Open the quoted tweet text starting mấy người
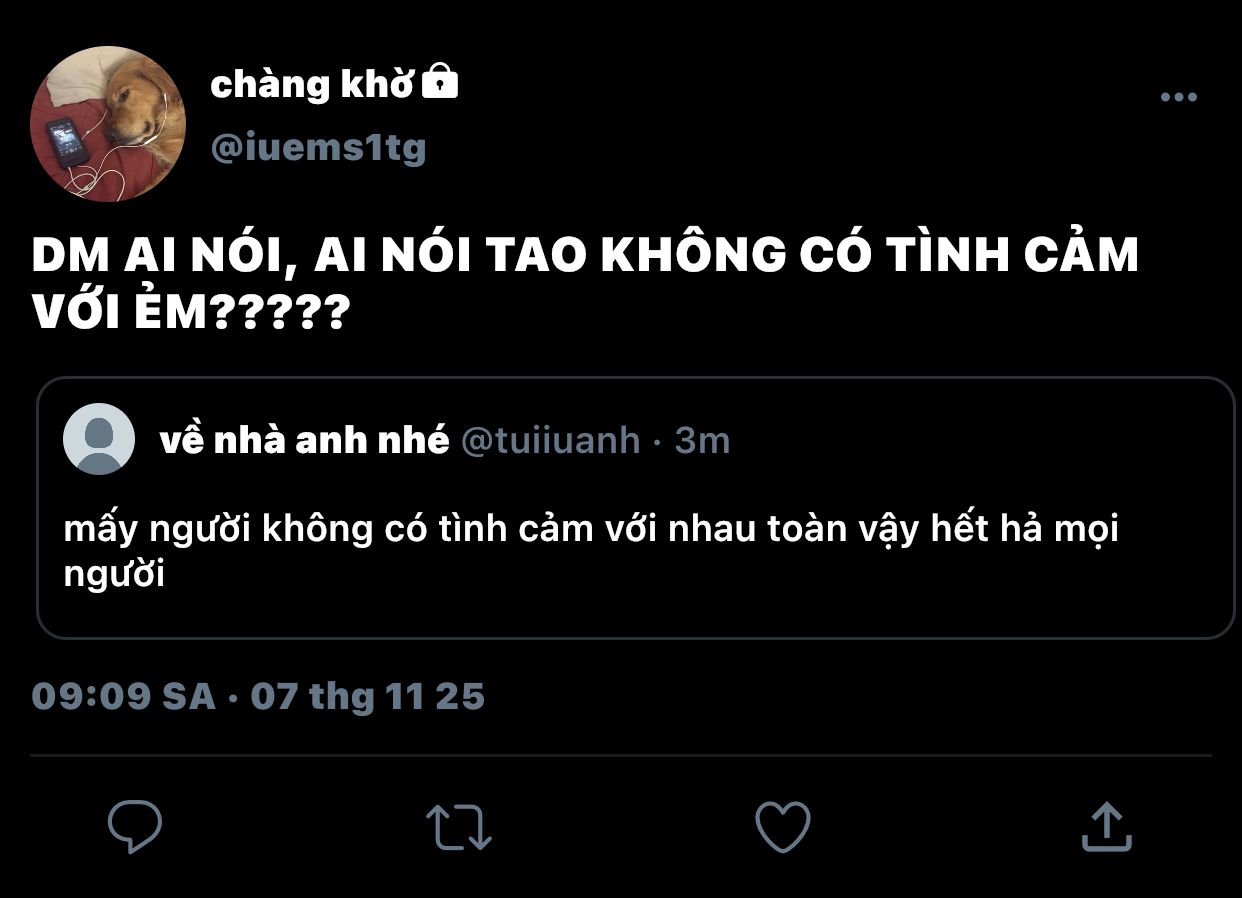The width and height of the screenshot is (1242, 898). pyautogui.click(x=590, y=551)
